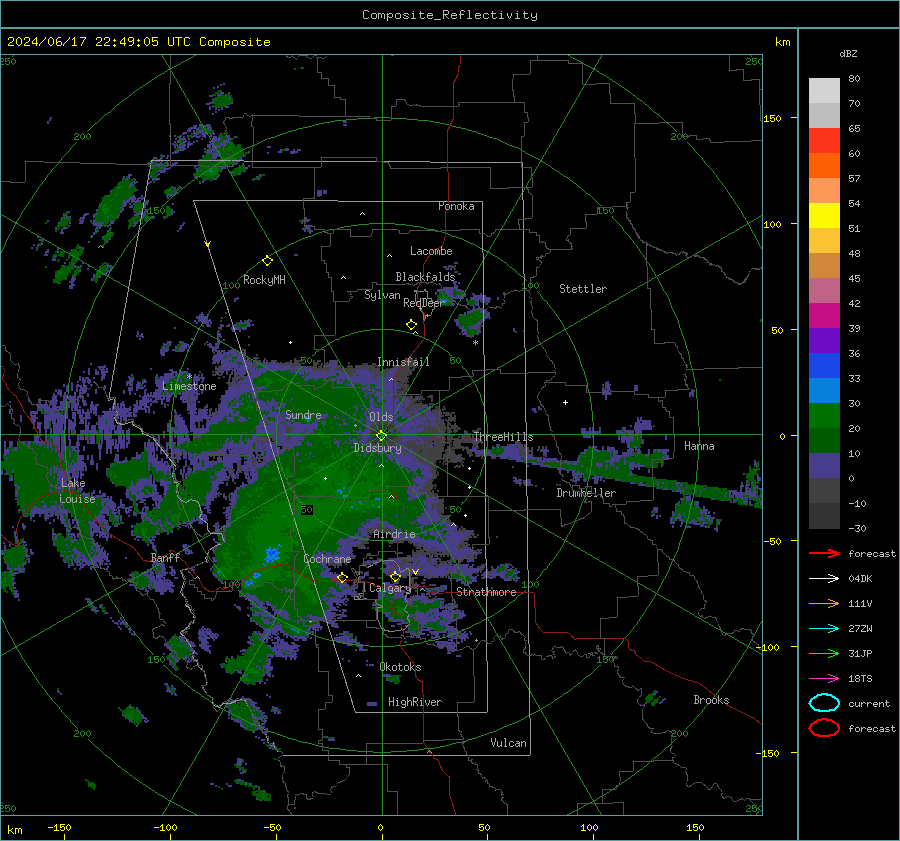The image size is (900, 841).
Task: Click the Strathmore city label
Action: pyautogui.click(x=486, y=592)
